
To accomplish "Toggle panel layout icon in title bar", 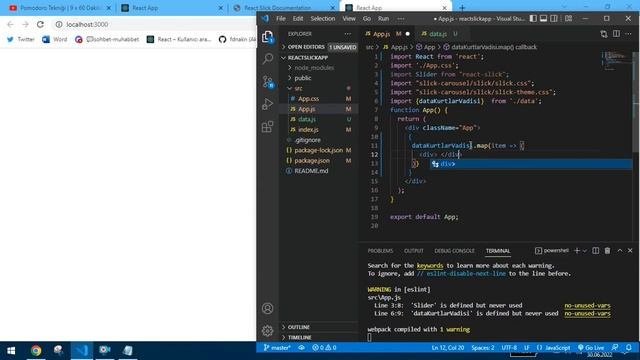I will (x=543, y=18).
